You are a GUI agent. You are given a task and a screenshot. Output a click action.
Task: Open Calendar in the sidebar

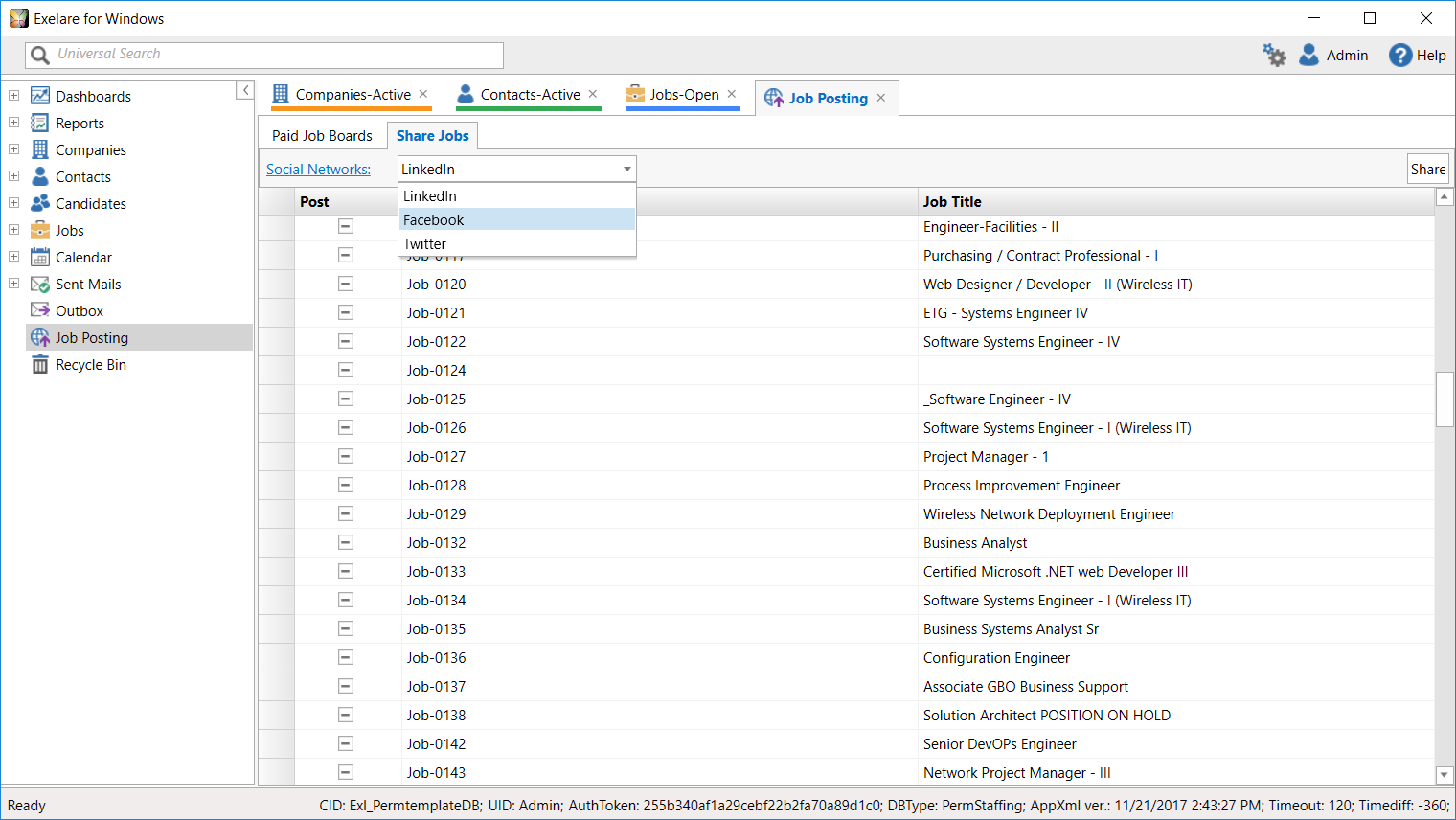click(x=83, y=257)
